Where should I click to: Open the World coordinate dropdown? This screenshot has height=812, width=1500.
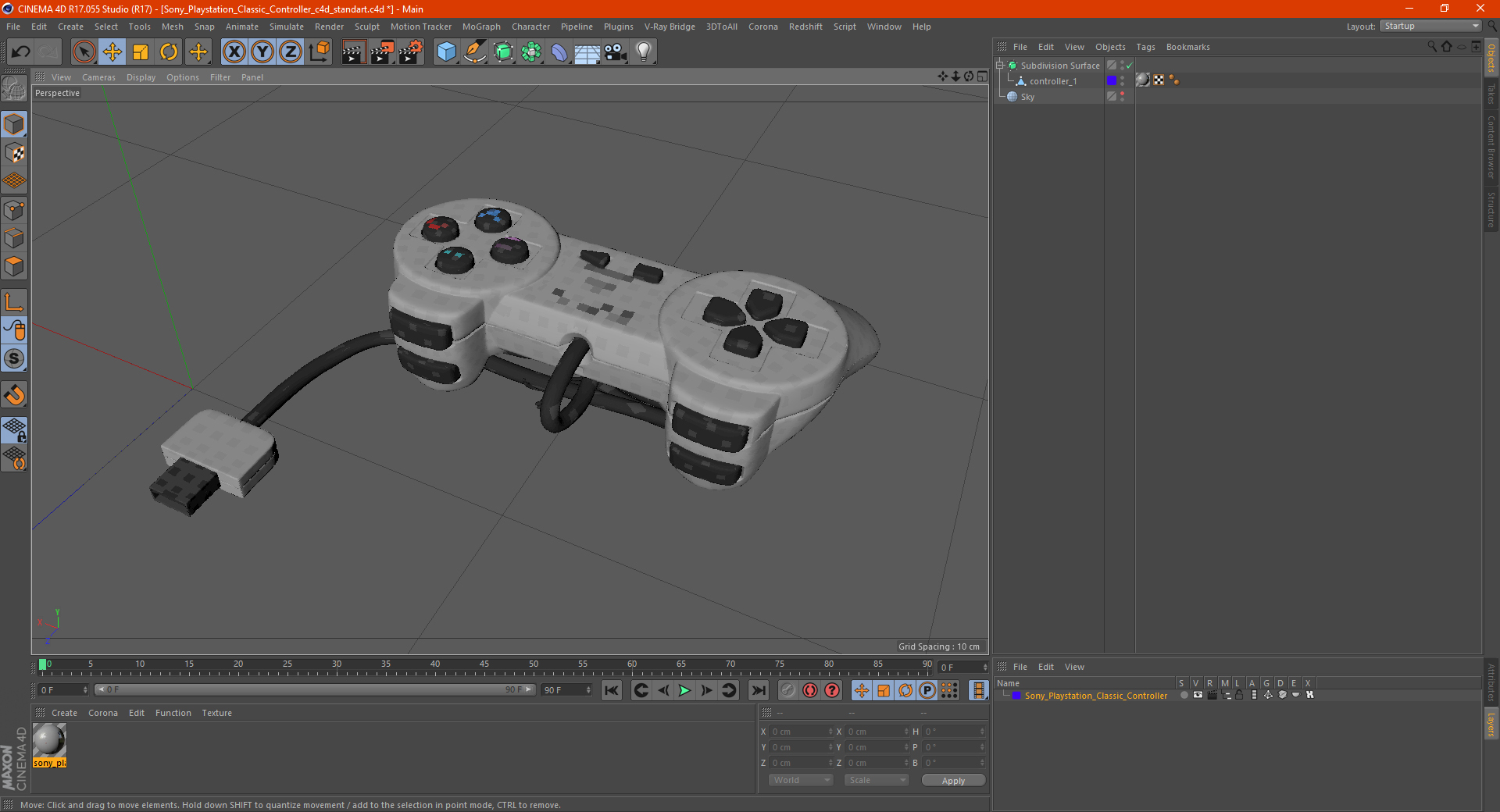click(x=801, y=780)
